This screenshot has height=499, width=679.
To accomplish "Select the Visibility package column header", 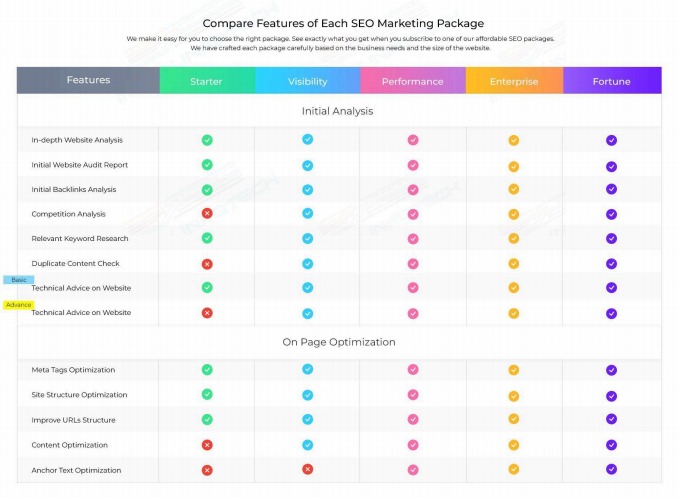I will pos(308,81).
